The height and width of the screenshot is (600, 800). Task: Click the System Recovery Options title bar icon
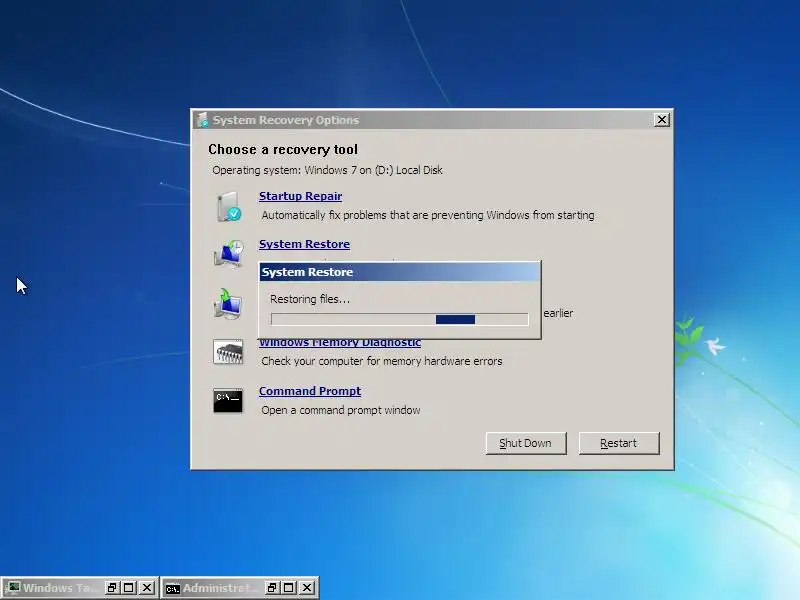203,120
